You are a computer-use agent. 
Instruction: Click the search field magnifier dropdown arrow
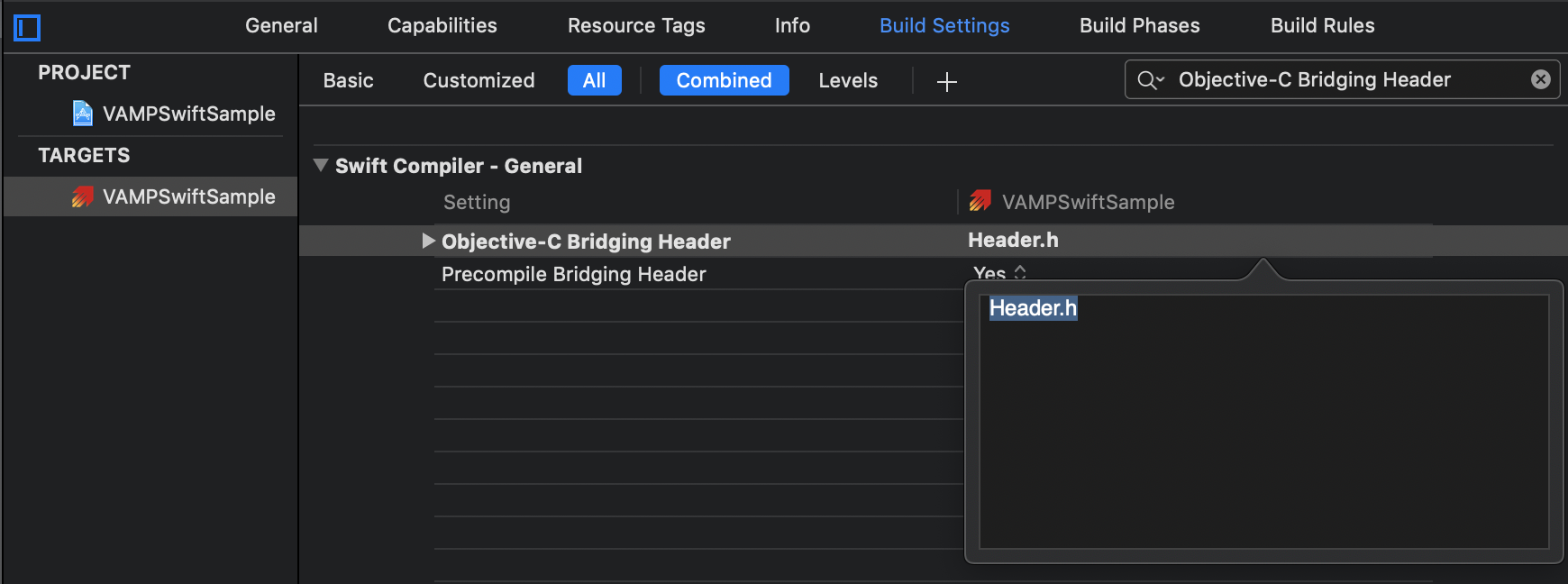click(x=1158, y=82)
